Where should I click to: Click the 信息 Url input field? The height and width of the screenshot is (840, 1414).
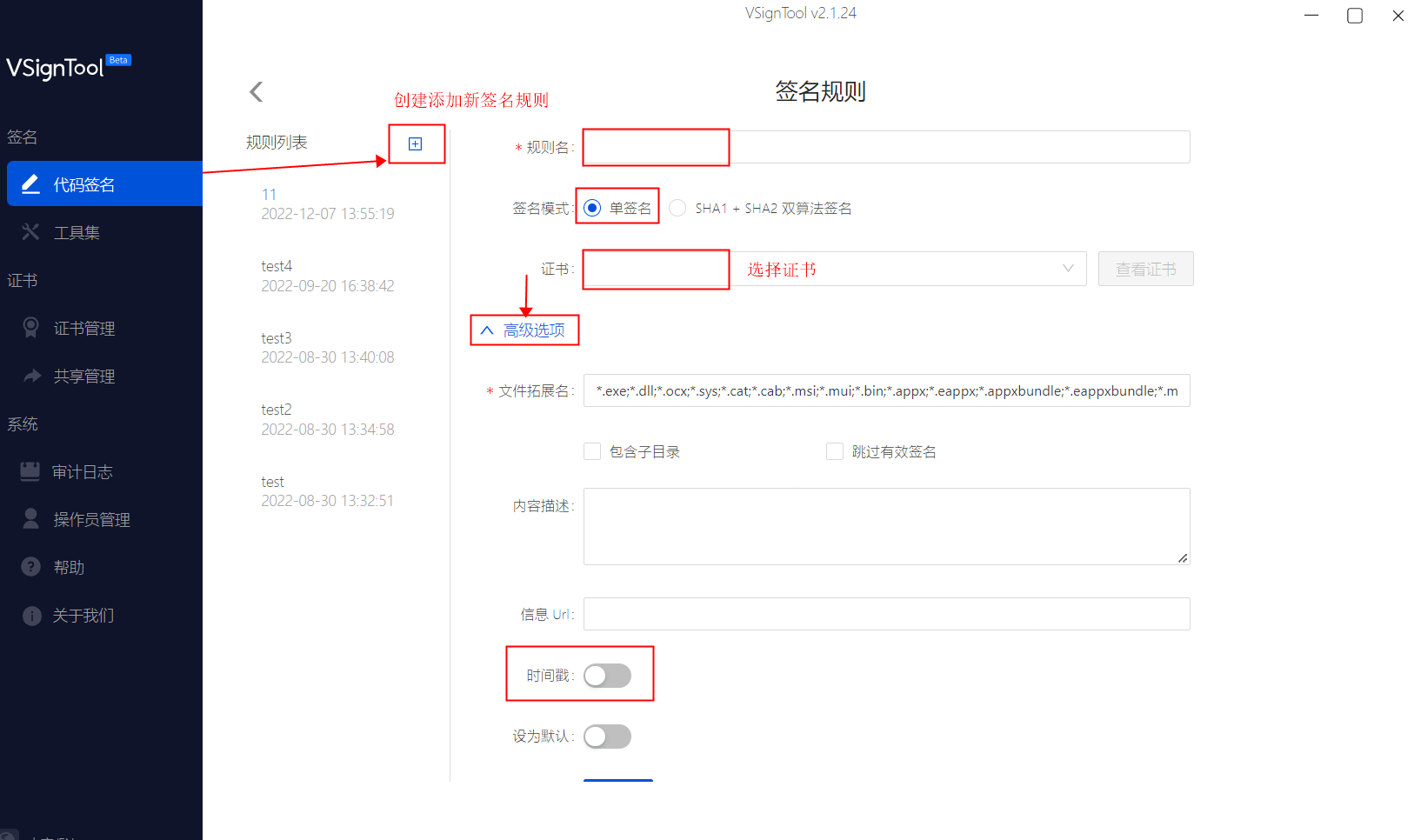(x=886, y=614)
